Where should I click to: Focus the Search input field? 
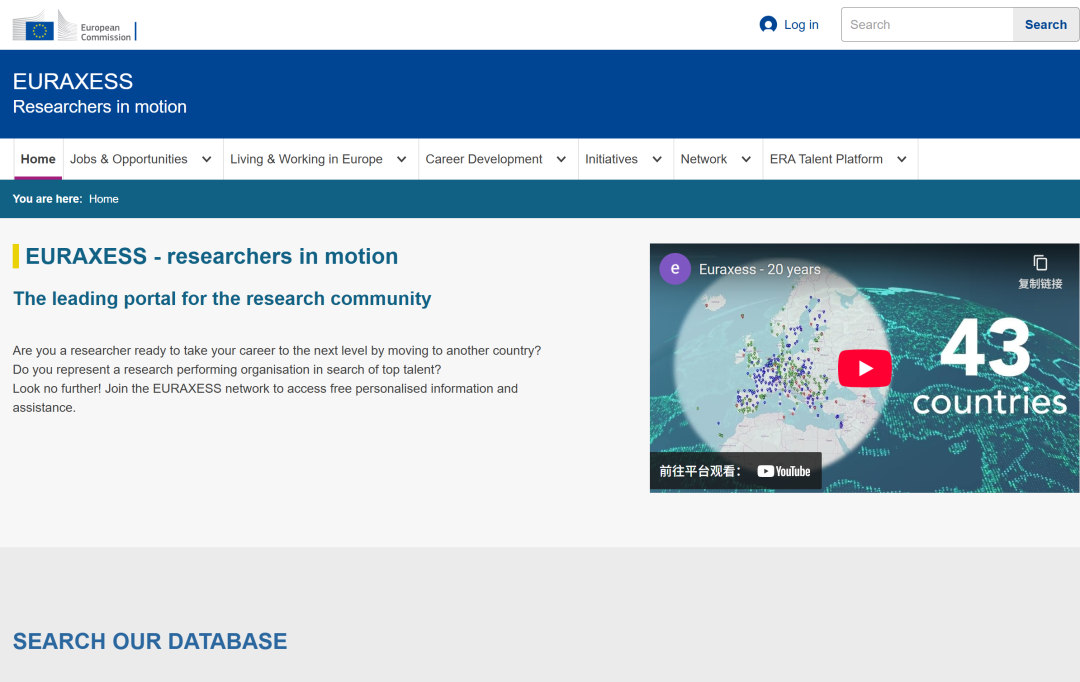click(x=927, y=25)
